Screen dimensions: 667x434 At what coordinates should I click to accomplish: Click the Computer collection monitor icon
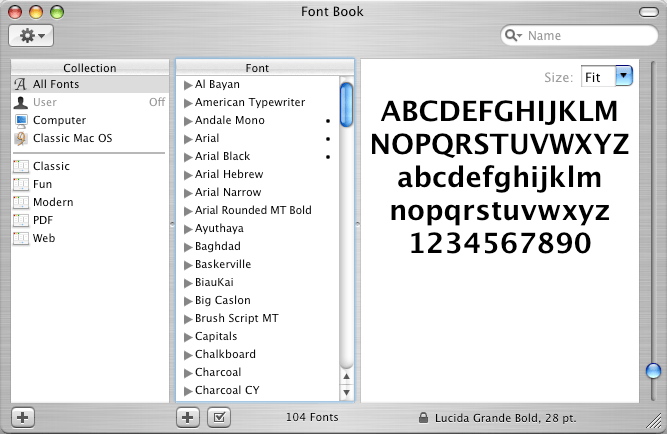click(21, 120)
